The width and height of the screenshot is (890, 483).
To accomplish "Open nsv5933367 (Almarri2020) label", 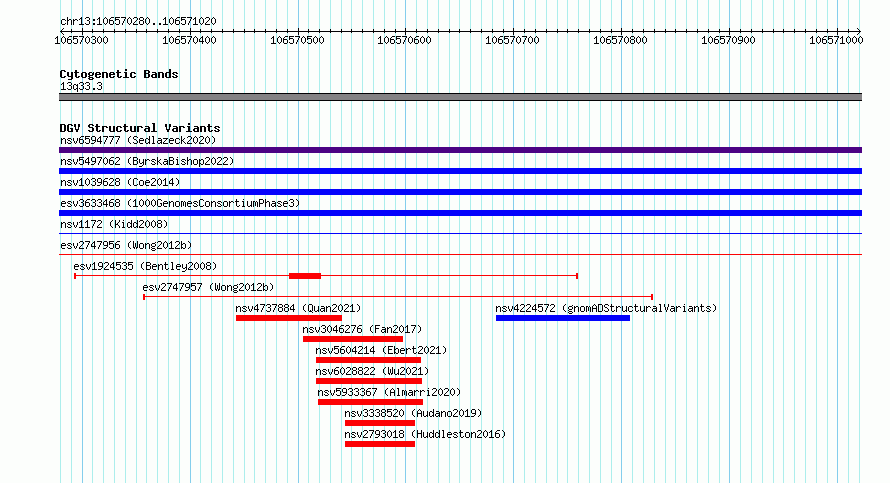I will 389,392.
